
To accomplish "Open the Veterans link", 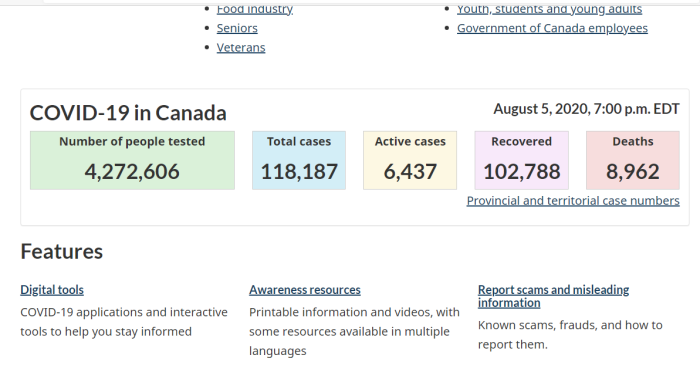I will 241,47.
